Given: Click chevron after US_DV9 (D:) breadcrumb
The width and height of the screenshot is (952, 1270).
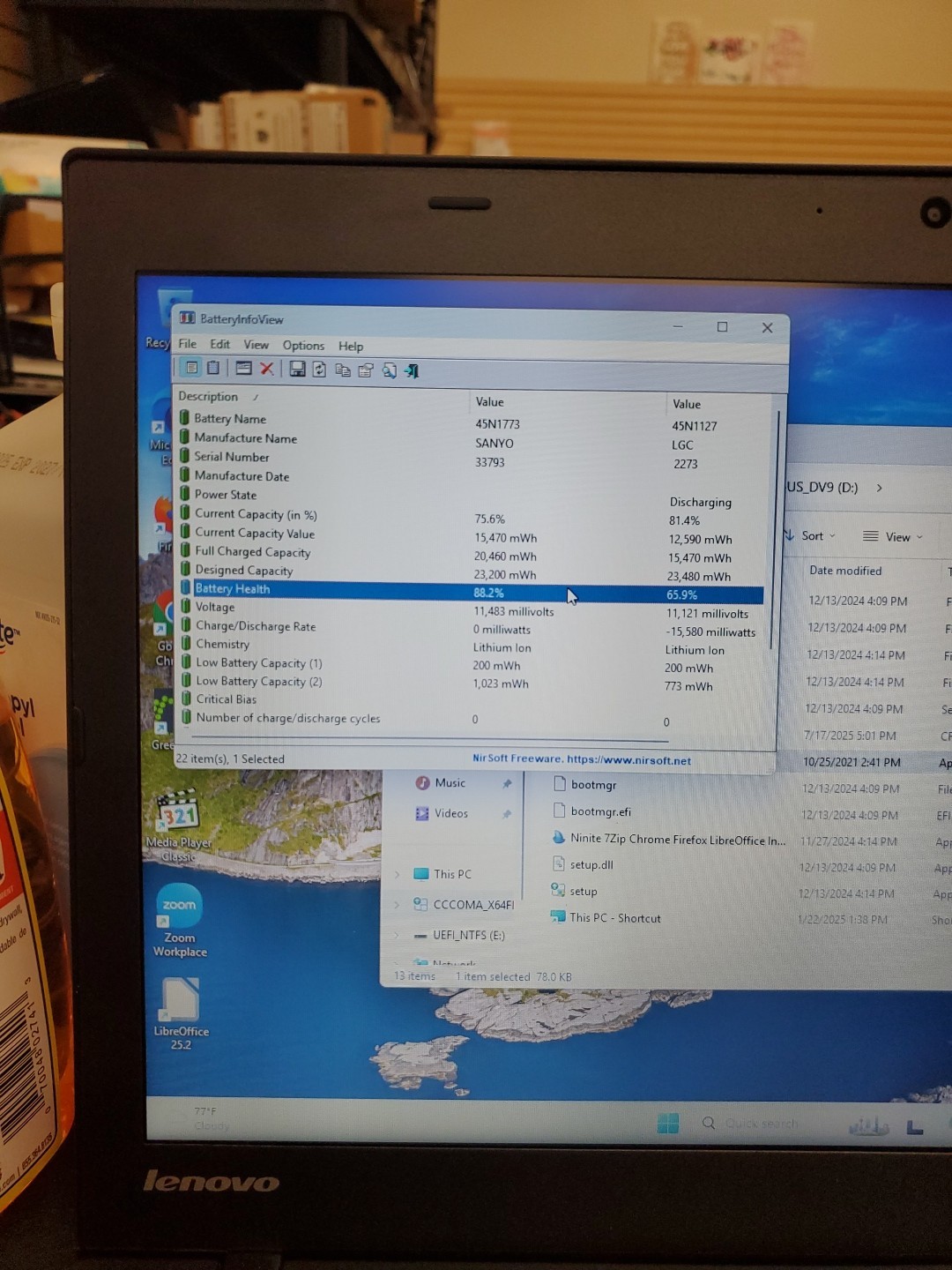Looking at the screenshot, I should (x=879, y=488).
